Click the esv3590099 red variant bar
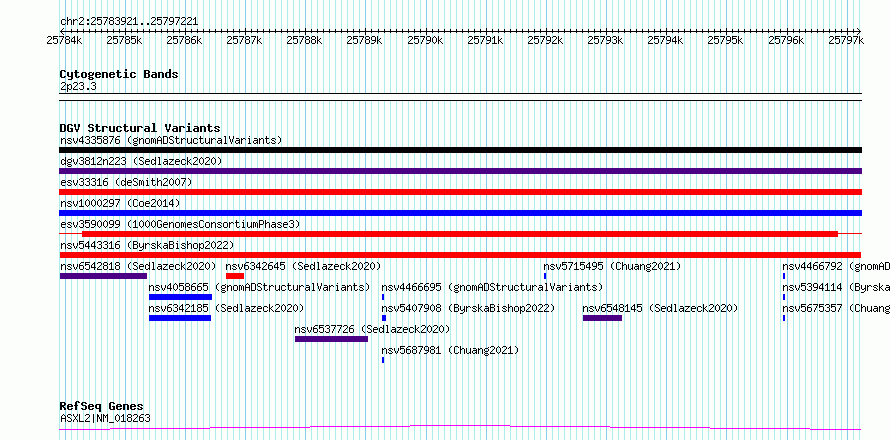The image size is (890, 440). (x=460, y=234)
